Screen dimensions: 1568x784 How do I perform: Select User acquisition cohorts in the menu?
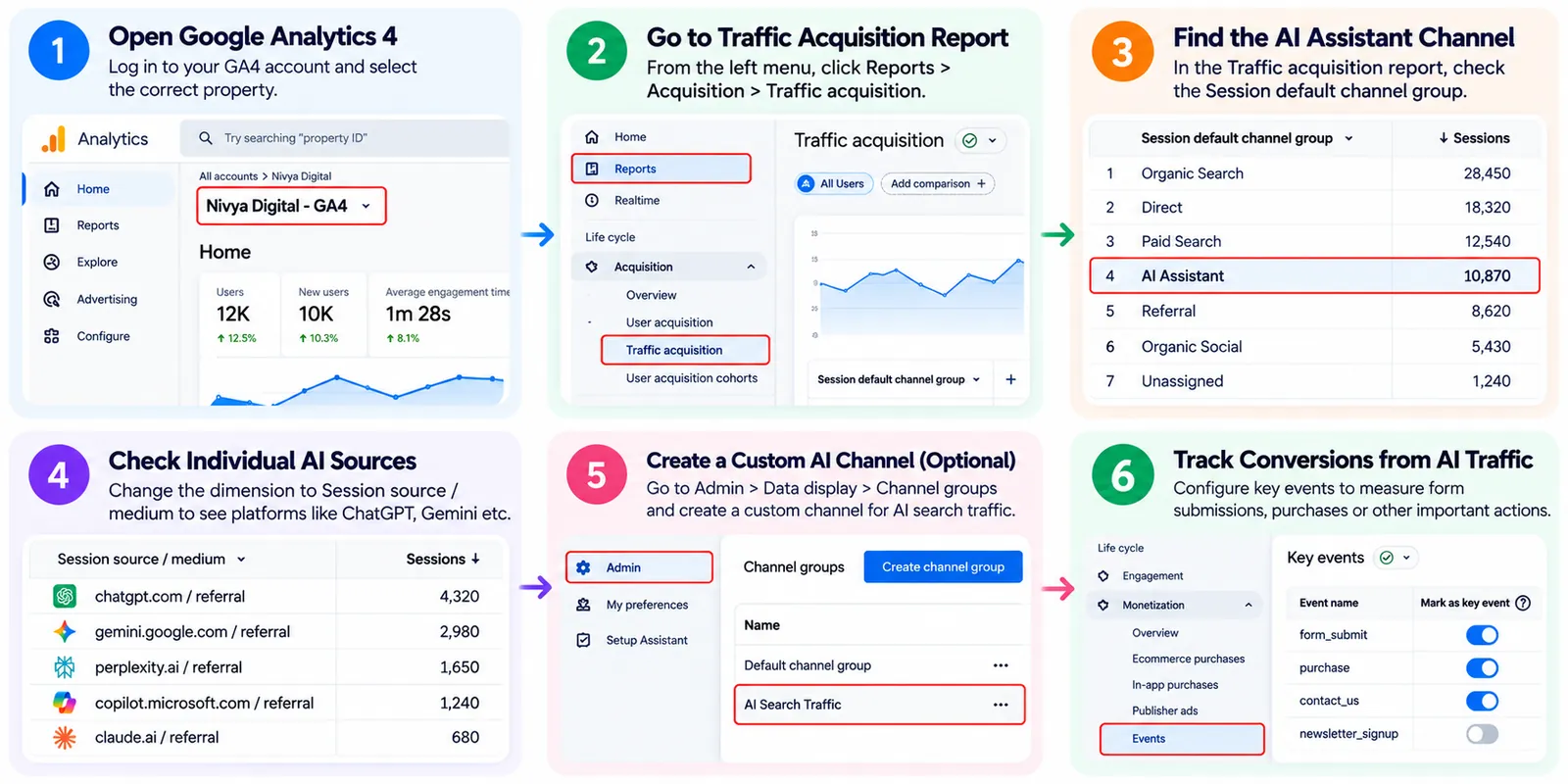692,378
